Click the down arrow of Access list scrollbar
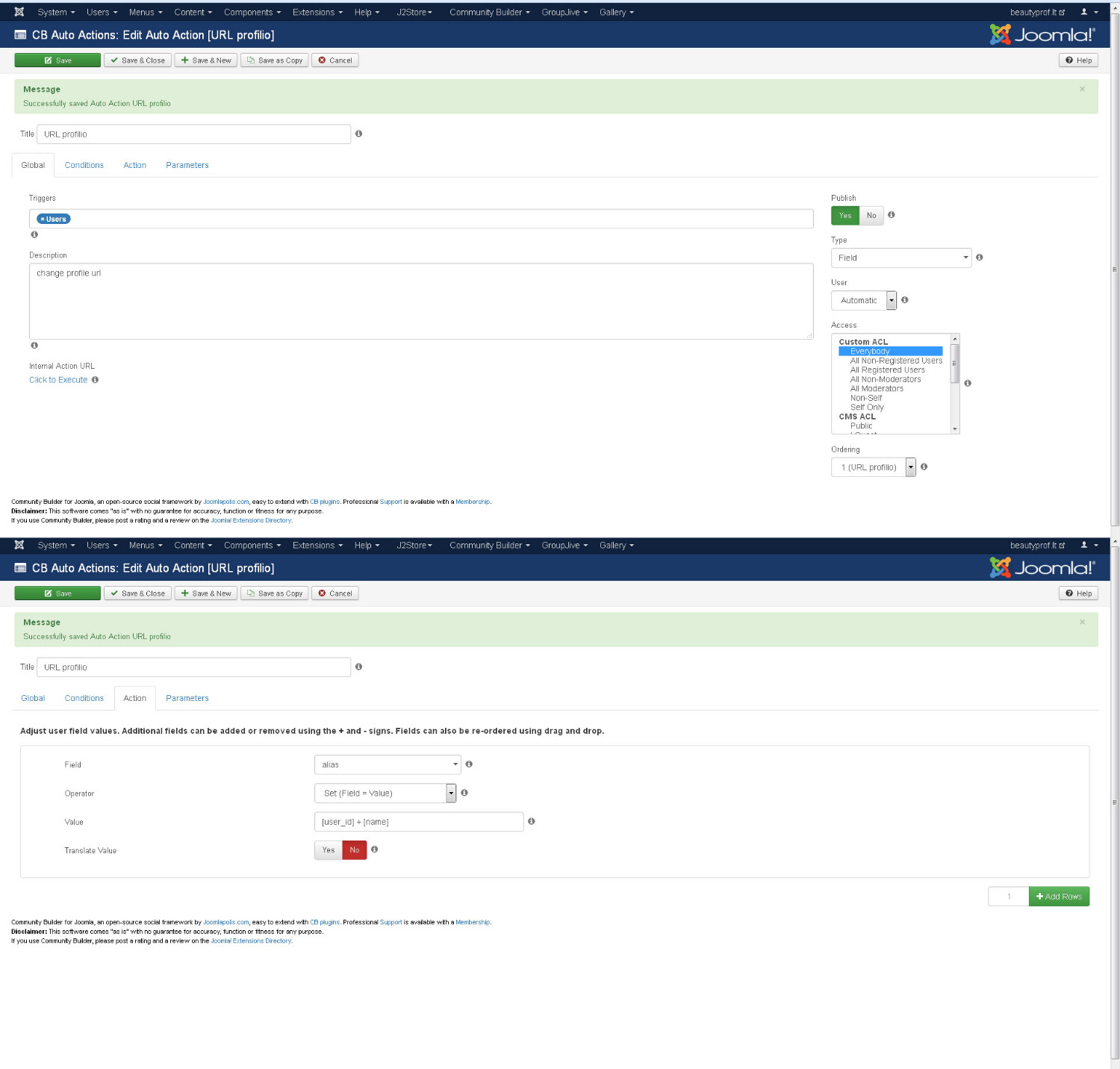The image size is (1120, 1069). 955,429
